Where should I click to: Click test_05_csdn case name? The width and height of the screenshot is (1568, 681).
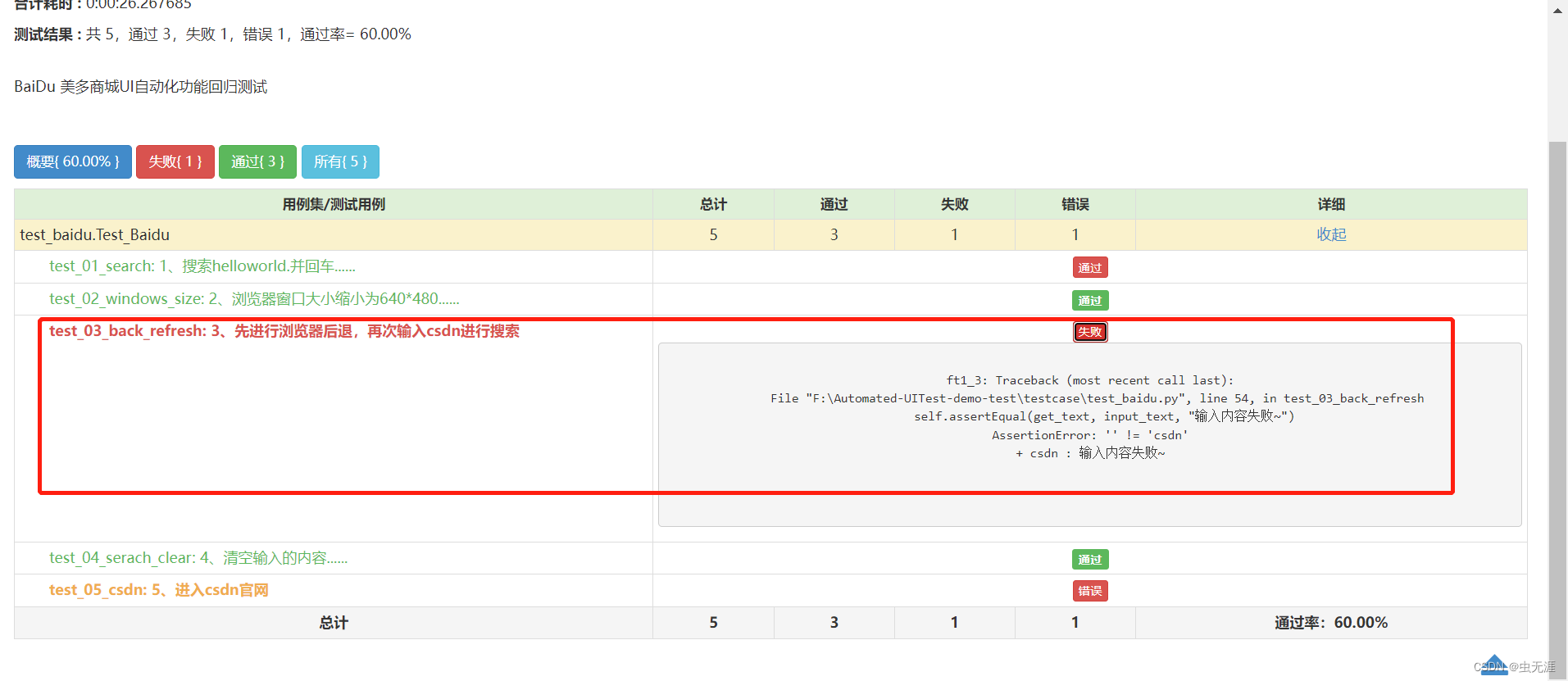(x=159, y=590)
